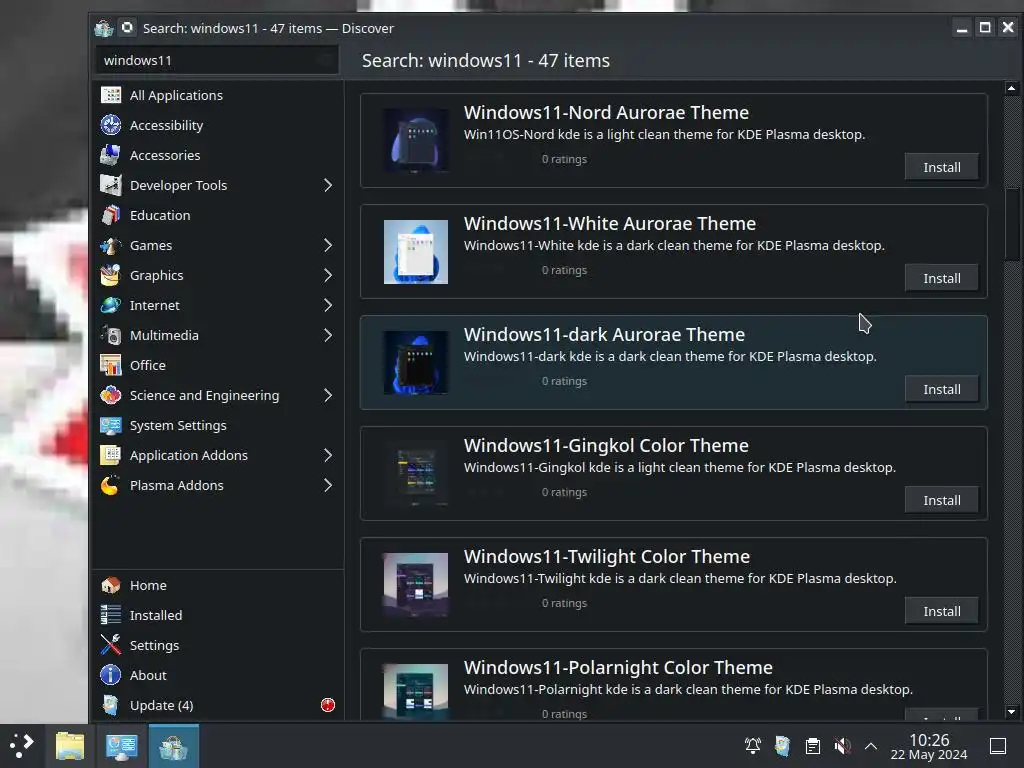1024x768 pixels.
Task: Select the Accessibility category icon
Action: (x=110, y=125)
